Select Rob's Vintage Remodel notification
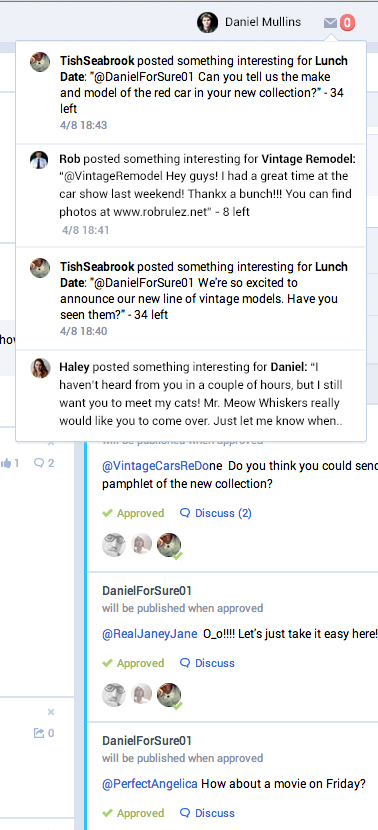 click(191, 195)
